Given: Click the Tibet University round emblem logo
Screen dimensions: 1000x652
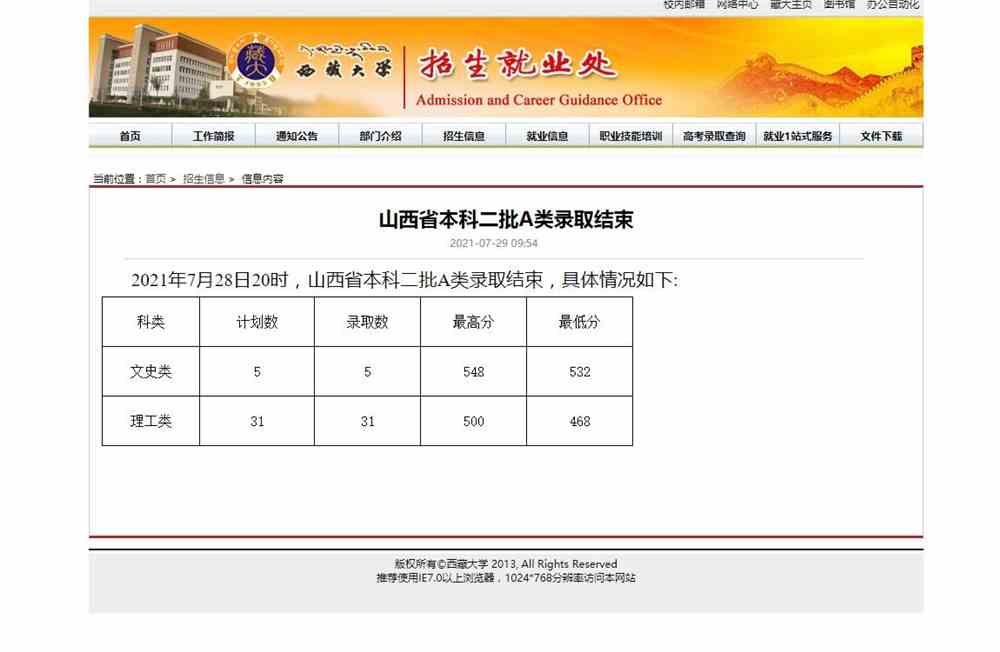Looking at the screenshot, I should pos(256,61).
